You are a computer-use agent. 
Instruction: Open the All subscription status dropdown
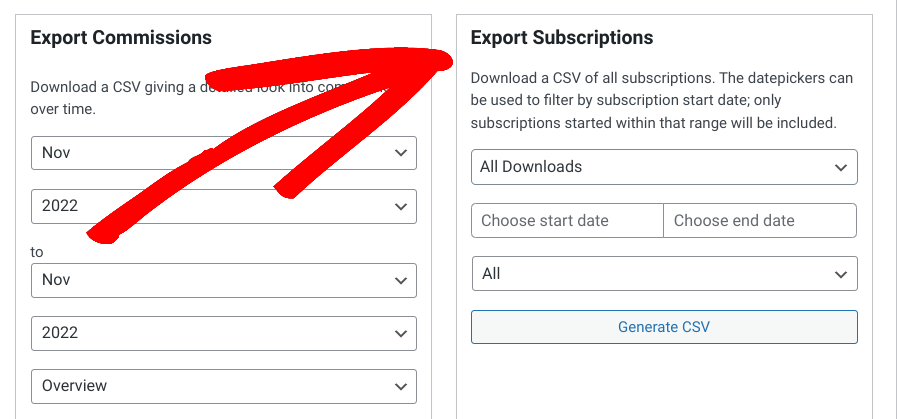[x=664, y=274]
